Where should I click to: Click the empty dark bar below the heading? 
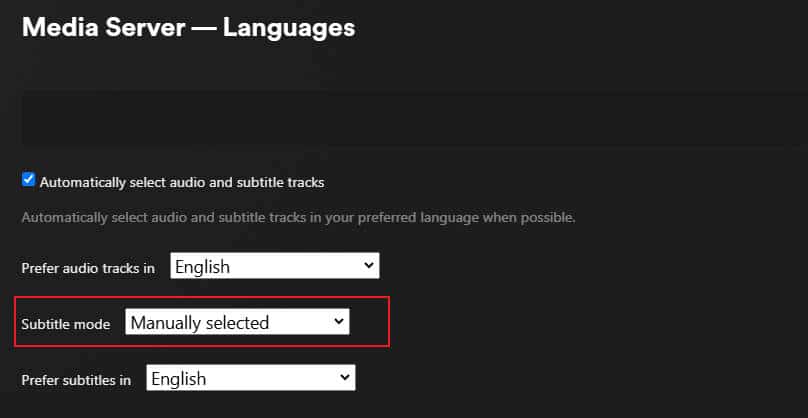(x=400, y=118)
